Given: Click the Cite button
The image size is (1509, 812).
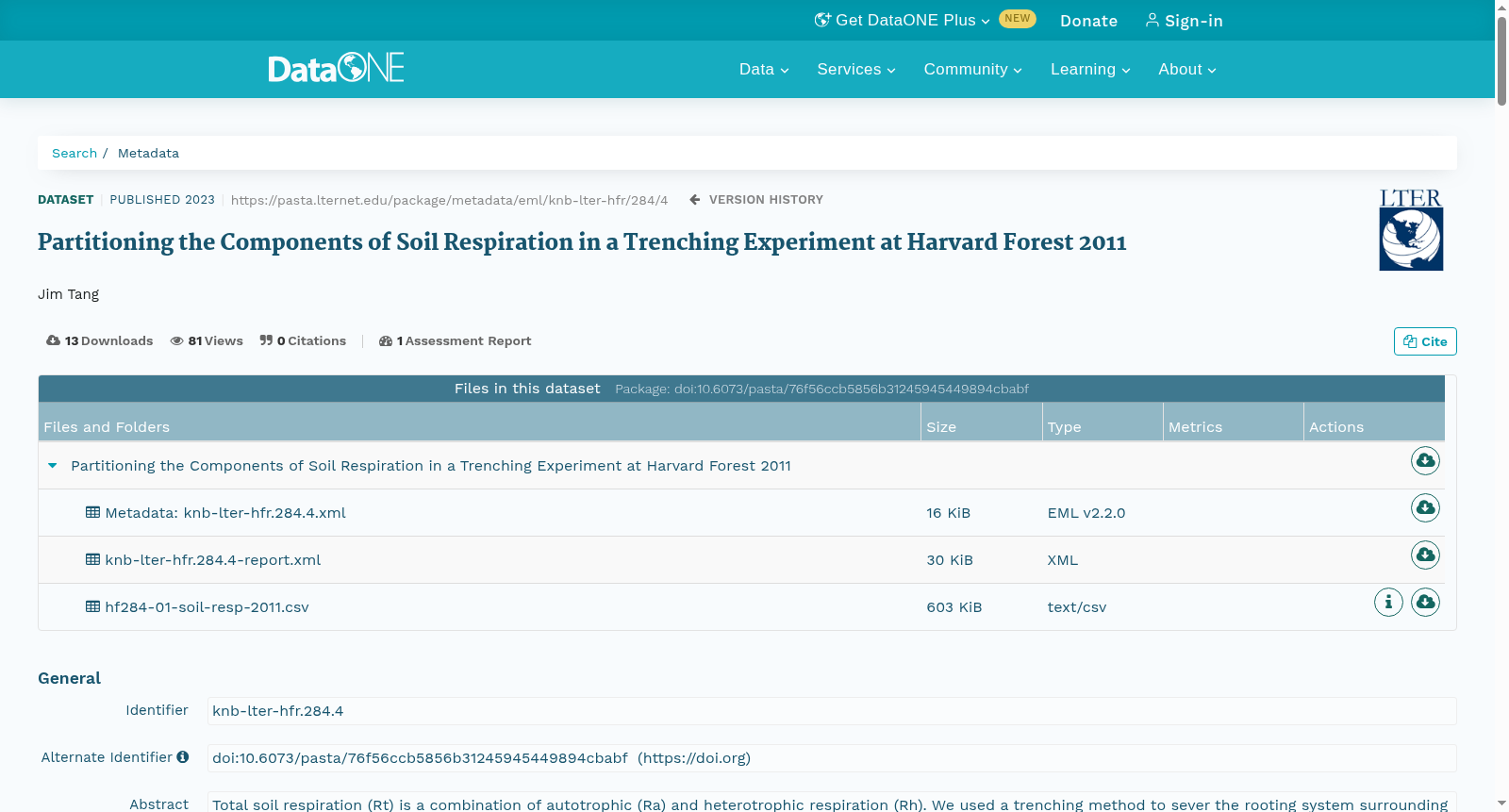Looking at the screenshot, I should point(1425,341).
